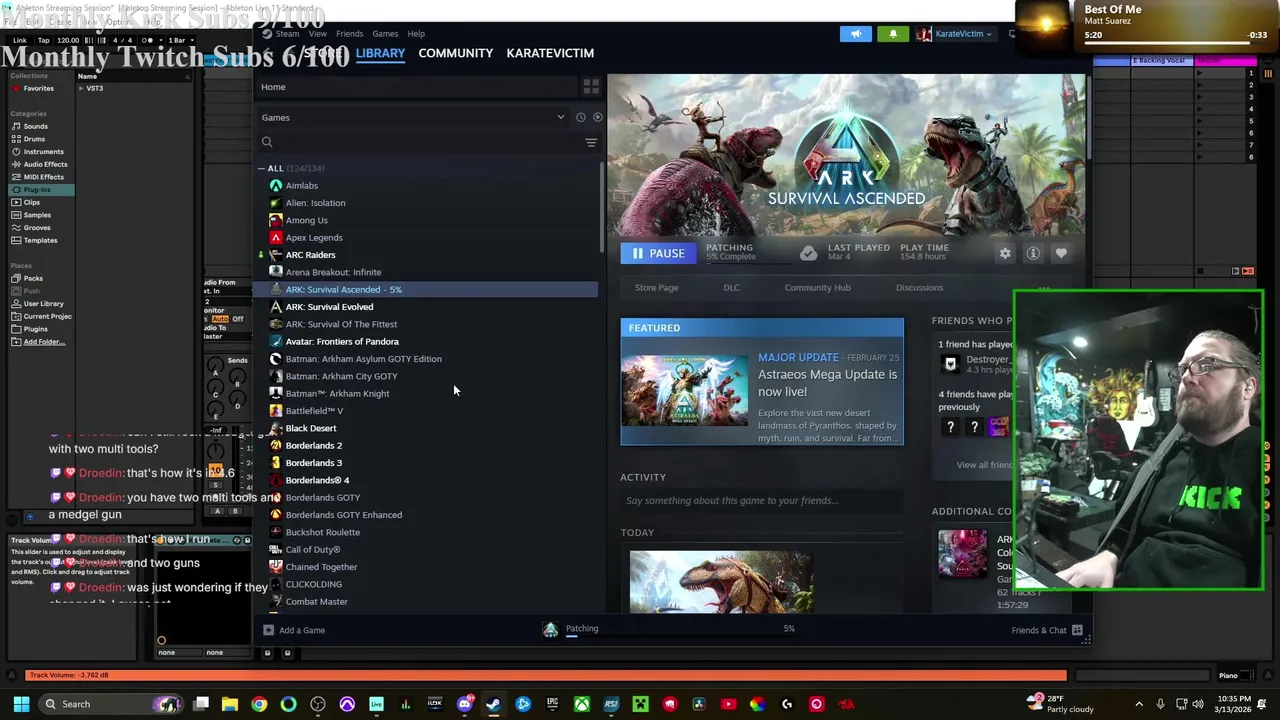Open Astraeos Mega Update featured thumbnail
Viewport: 1280px width, 720px height.
coord(685,390)
